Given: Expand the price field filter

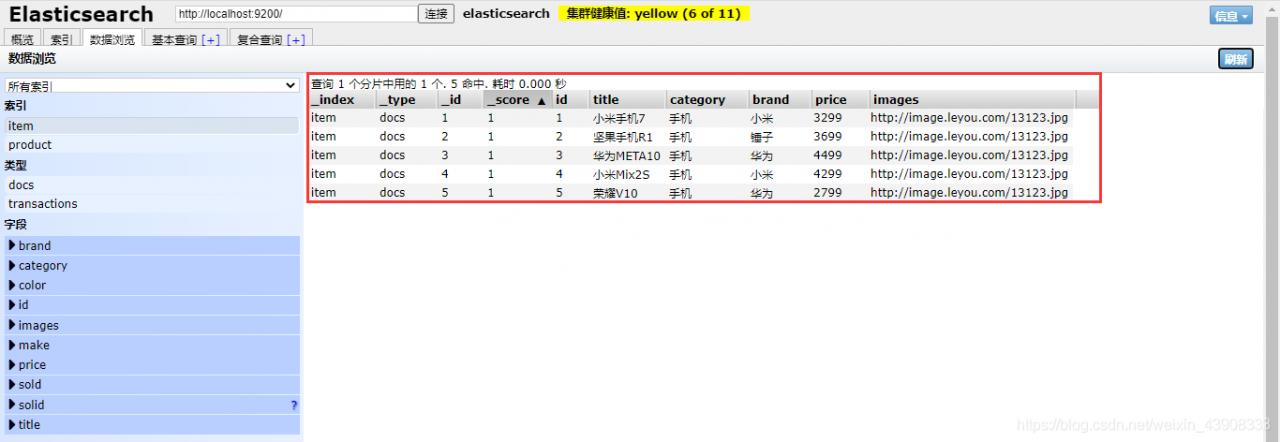Looking at the screenshot, I should click(31, 365).
